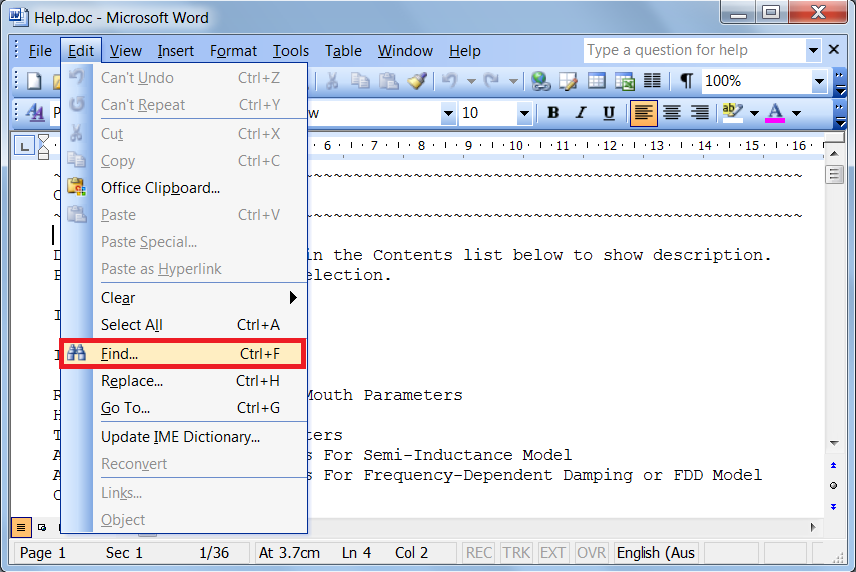This screenshot has width=856, height=572.
Task: Toggle the OVR overtype status indicator
Action: click(591, 553)
